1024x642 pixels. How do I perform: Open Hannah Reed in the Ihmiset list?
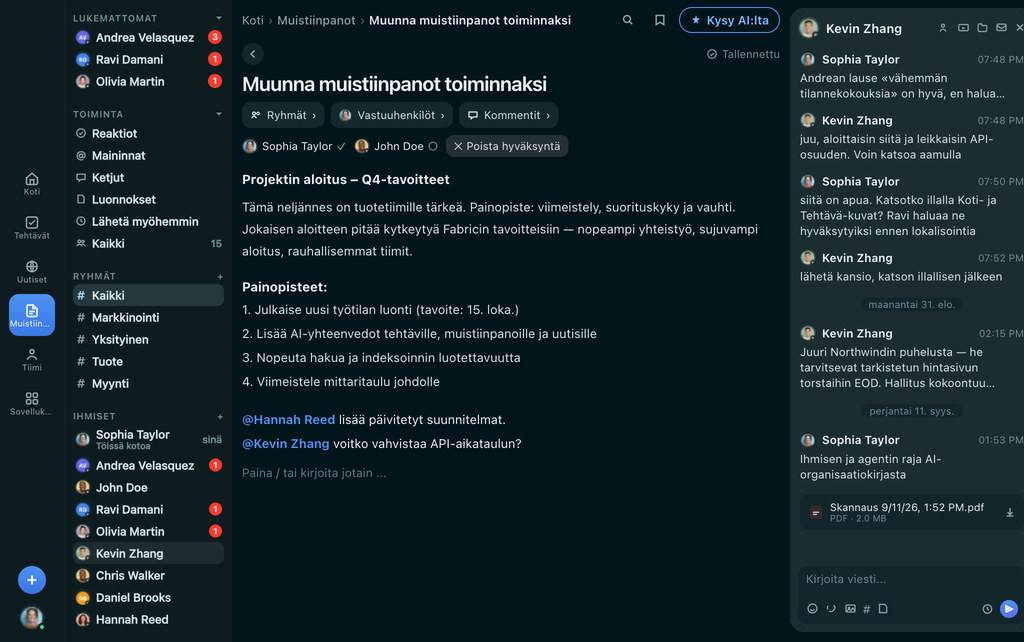click(148, 619)
